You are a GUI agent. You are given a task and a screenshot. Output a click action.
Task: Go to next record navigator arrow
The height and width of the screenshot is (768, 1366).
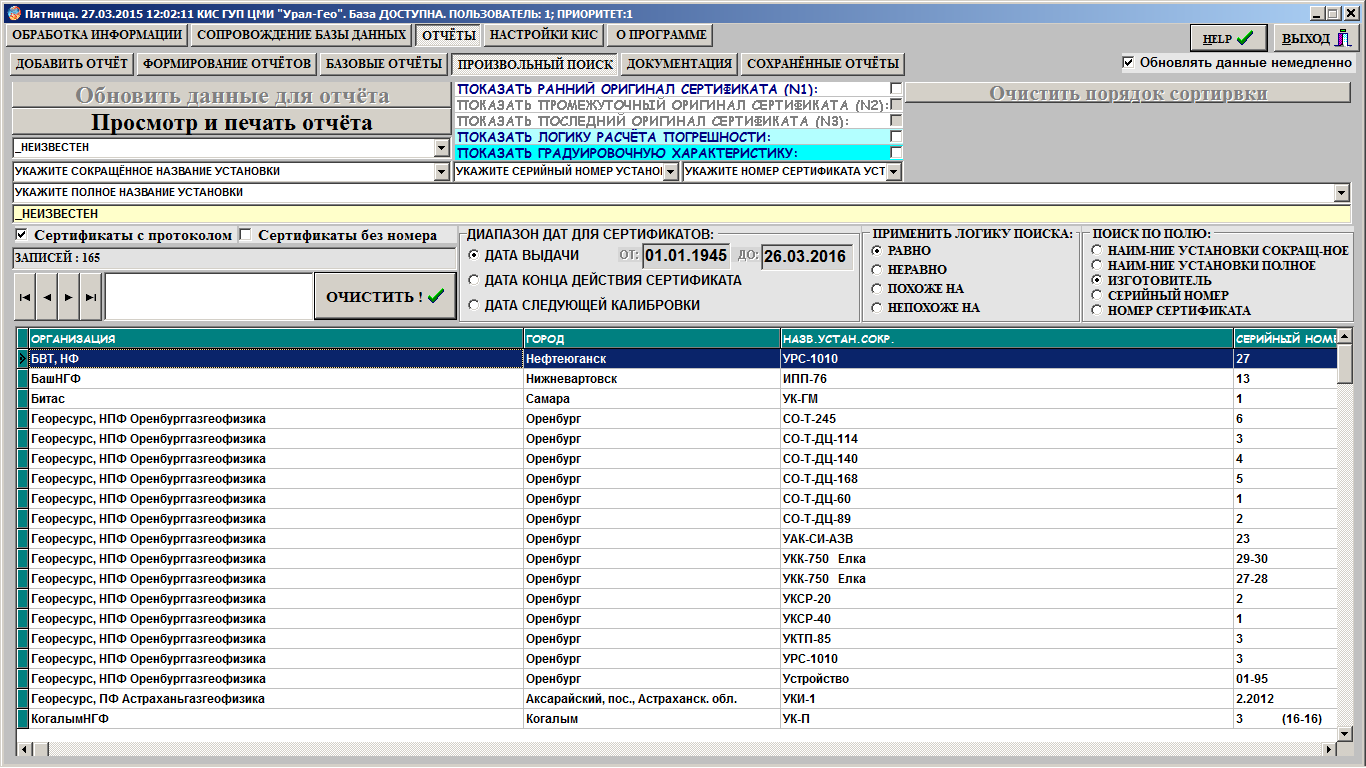[69, 297]
